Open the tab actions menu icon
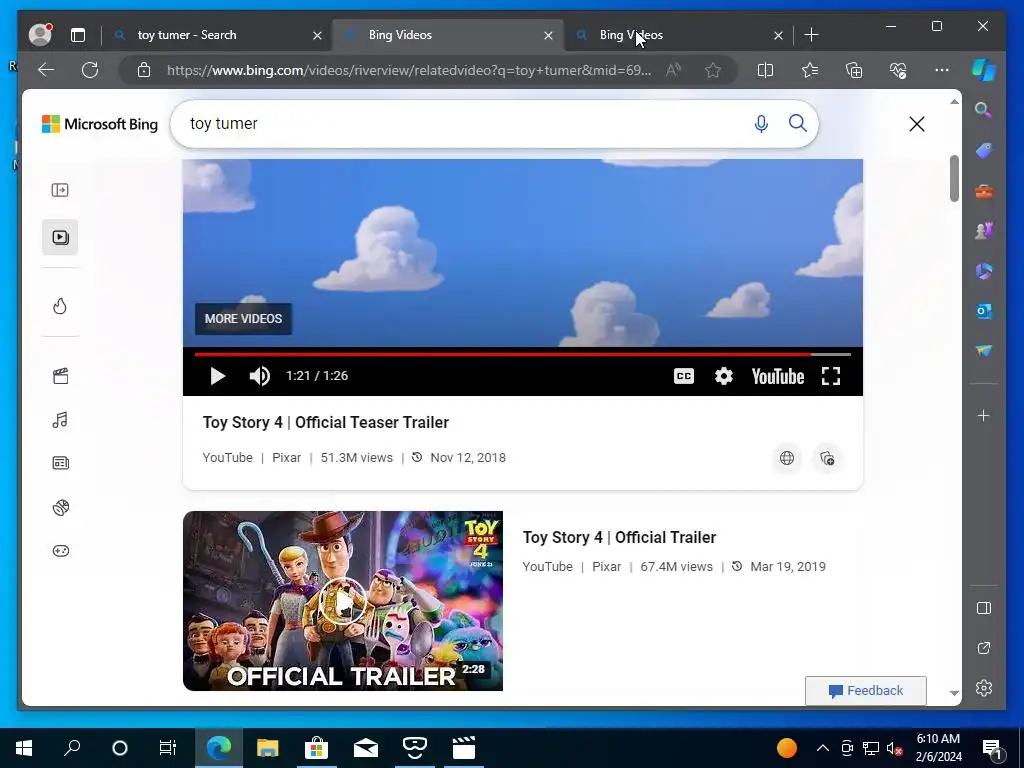 coord(78,35)
